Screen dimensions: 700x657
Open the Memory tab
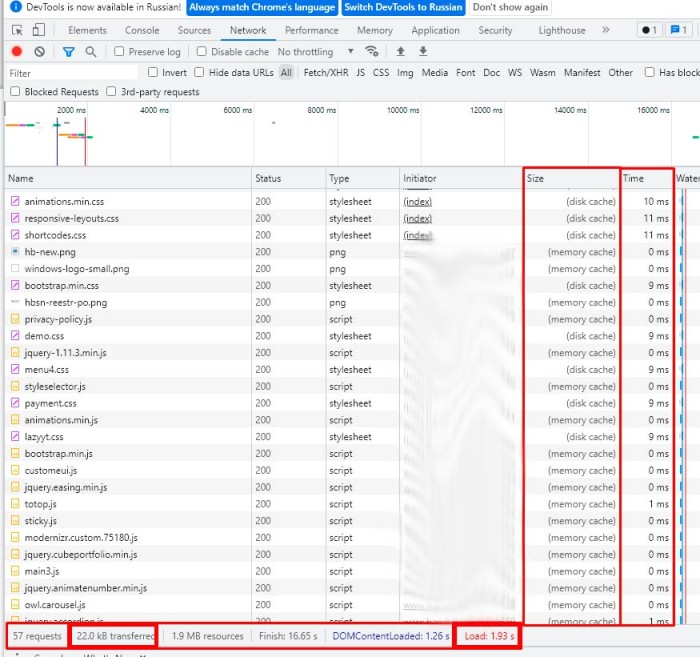click(375, 30)
